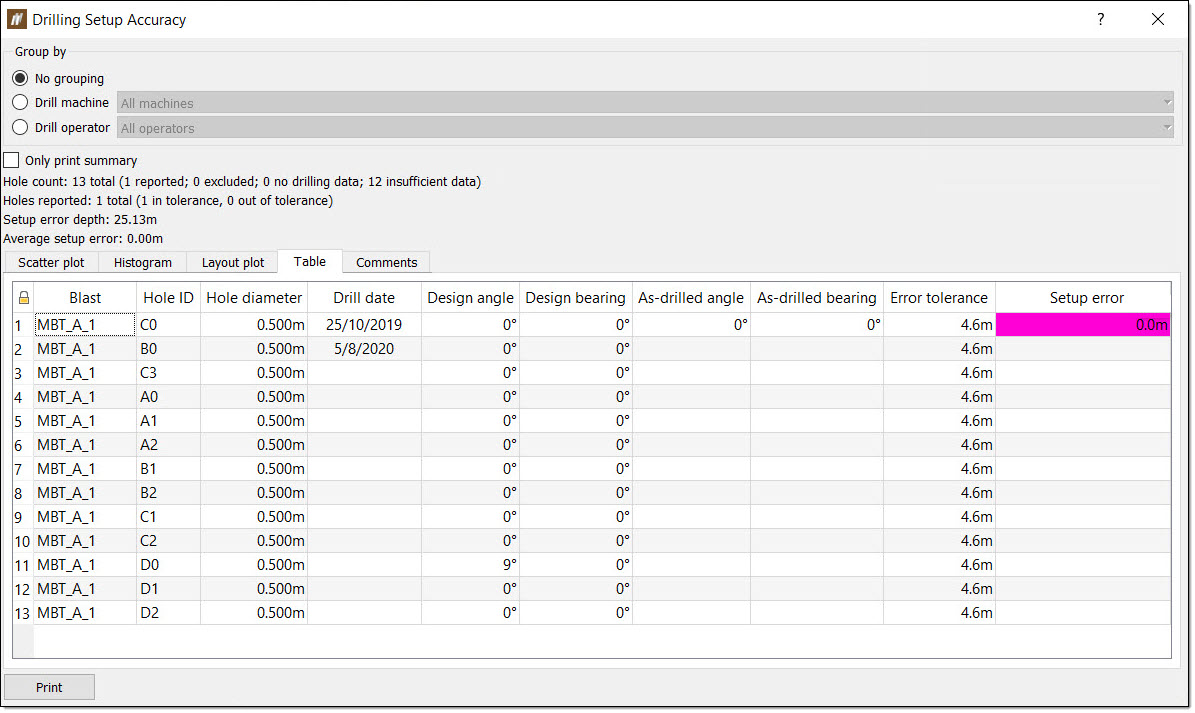This screenshot has width=1195, height=713.
Task: Select the drill date 5/8/2020 cell
Action: click(364, 349)
